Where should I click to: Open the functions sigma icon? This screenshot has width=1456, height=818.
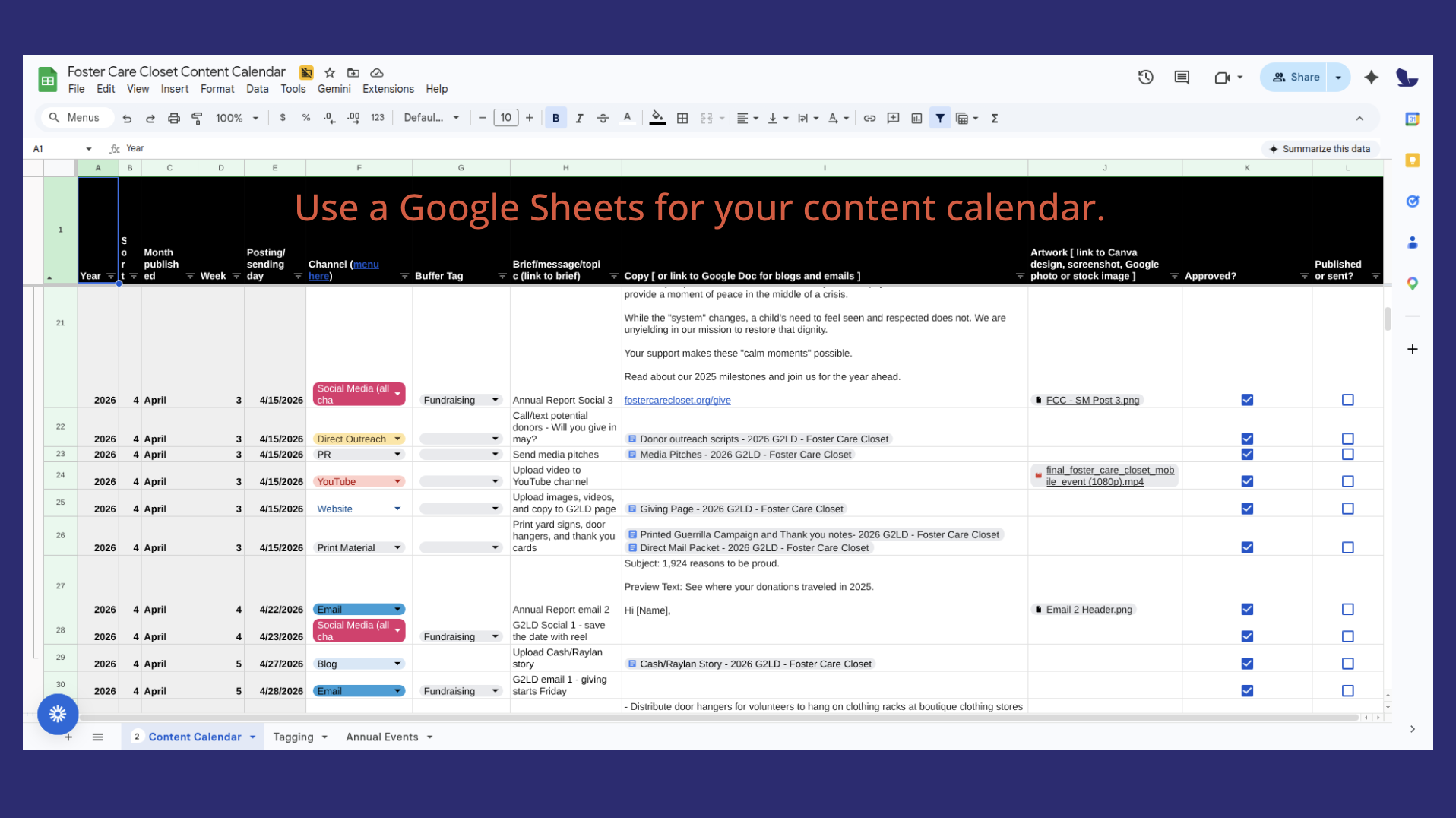[994, 118]
